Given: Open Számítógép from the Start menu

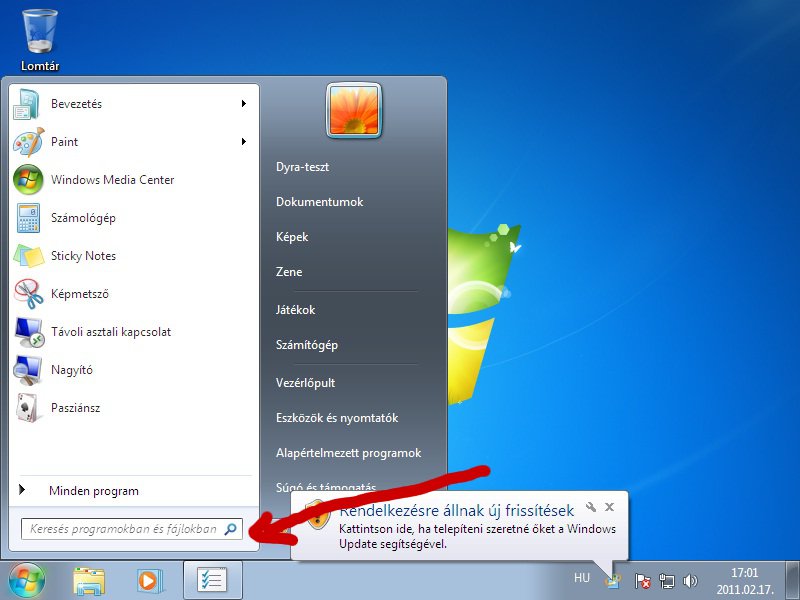Looking at the screenshot, I should [x=307, y=345].
